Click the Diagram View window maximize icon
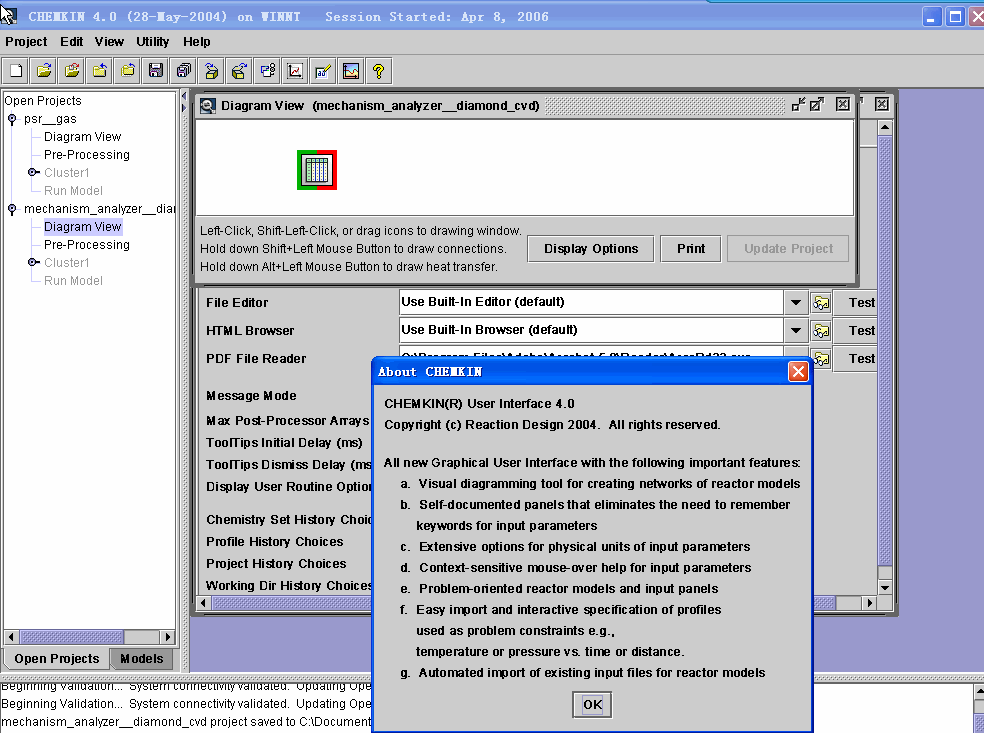This screenshot has width=984, height=733. tap(816, 105)
